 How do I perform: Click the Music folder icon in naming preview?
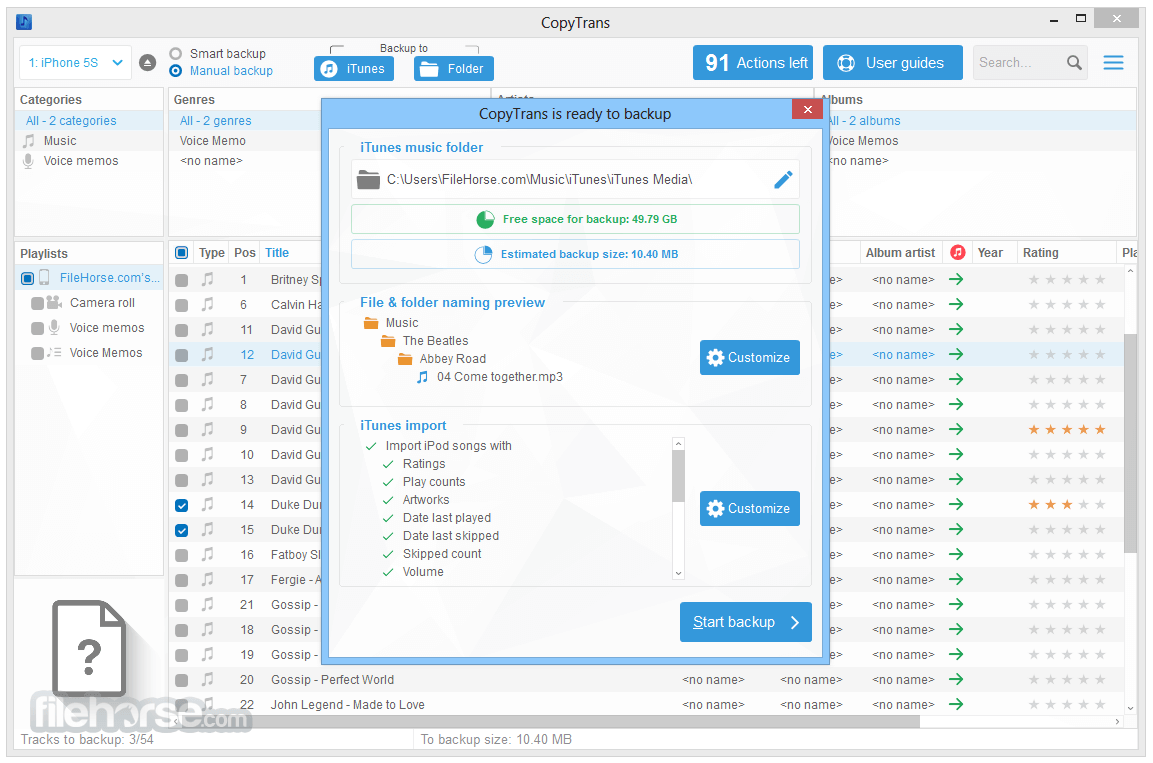(371, 323)
